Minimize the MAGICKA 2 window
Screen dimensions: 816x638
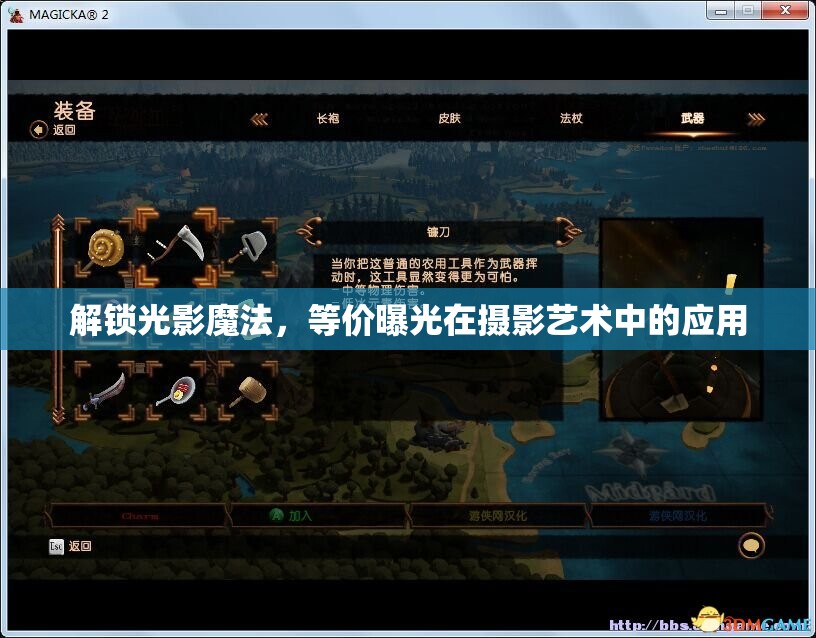(721, 11)
